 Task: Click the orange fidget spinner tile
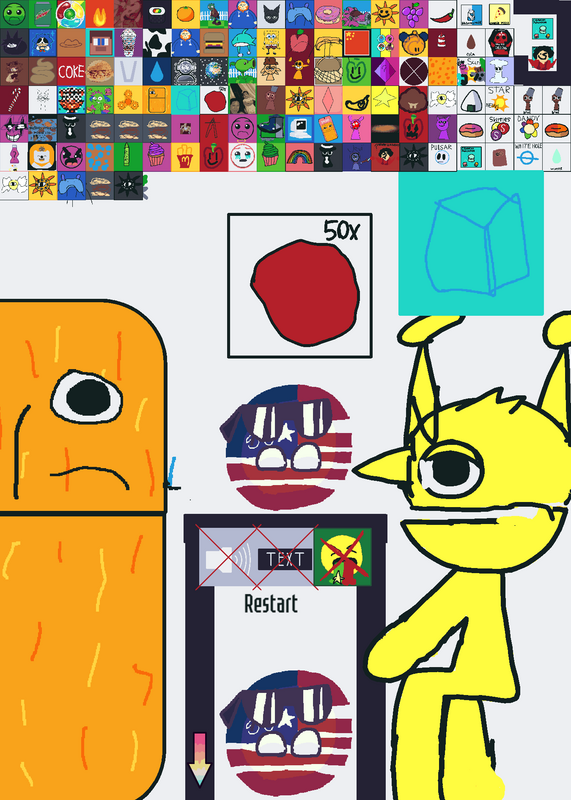[x=128, y=100]
